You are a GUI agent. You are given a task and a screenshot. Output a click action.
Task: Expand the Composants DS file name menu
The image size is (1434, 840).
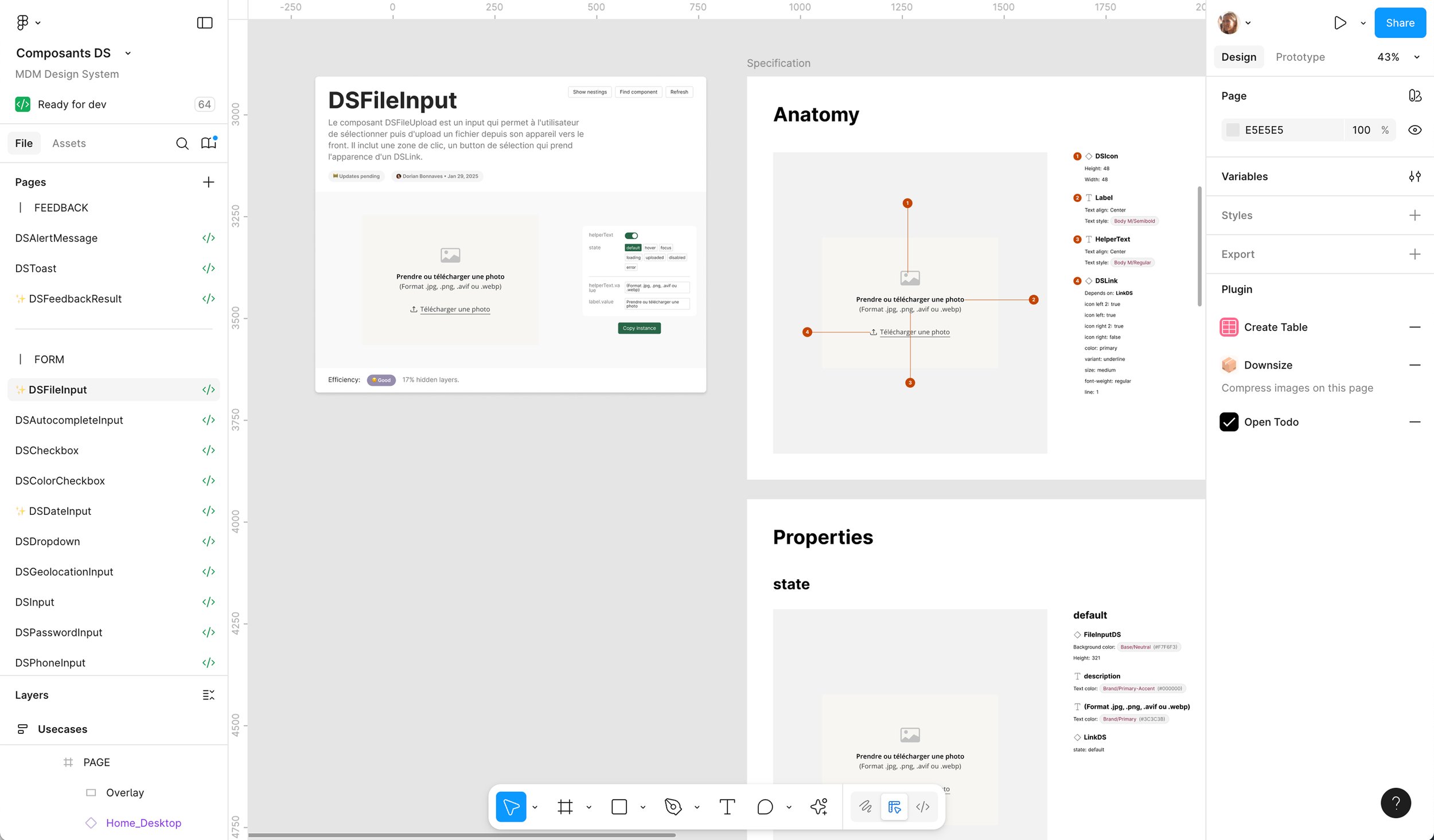(128, 53)
